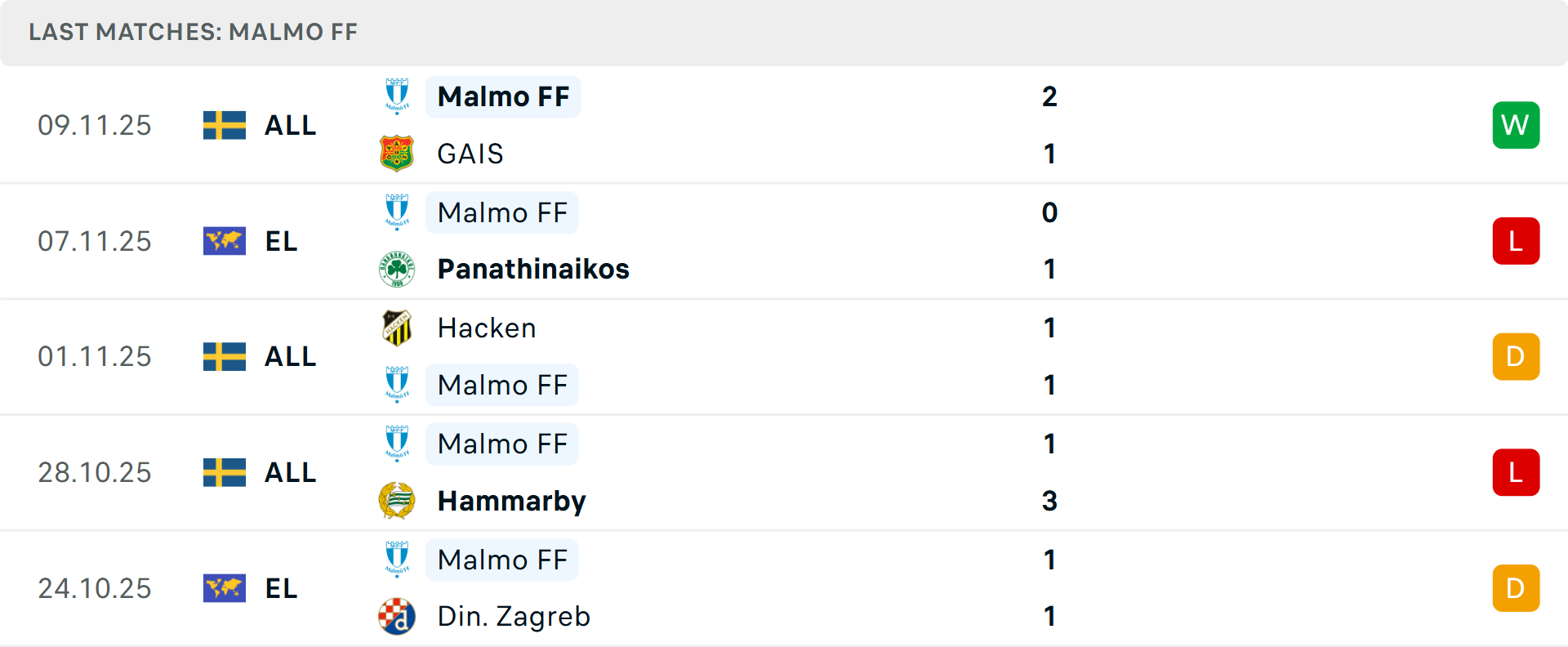Open the Din. Zagreb team link

click(514, 616)
